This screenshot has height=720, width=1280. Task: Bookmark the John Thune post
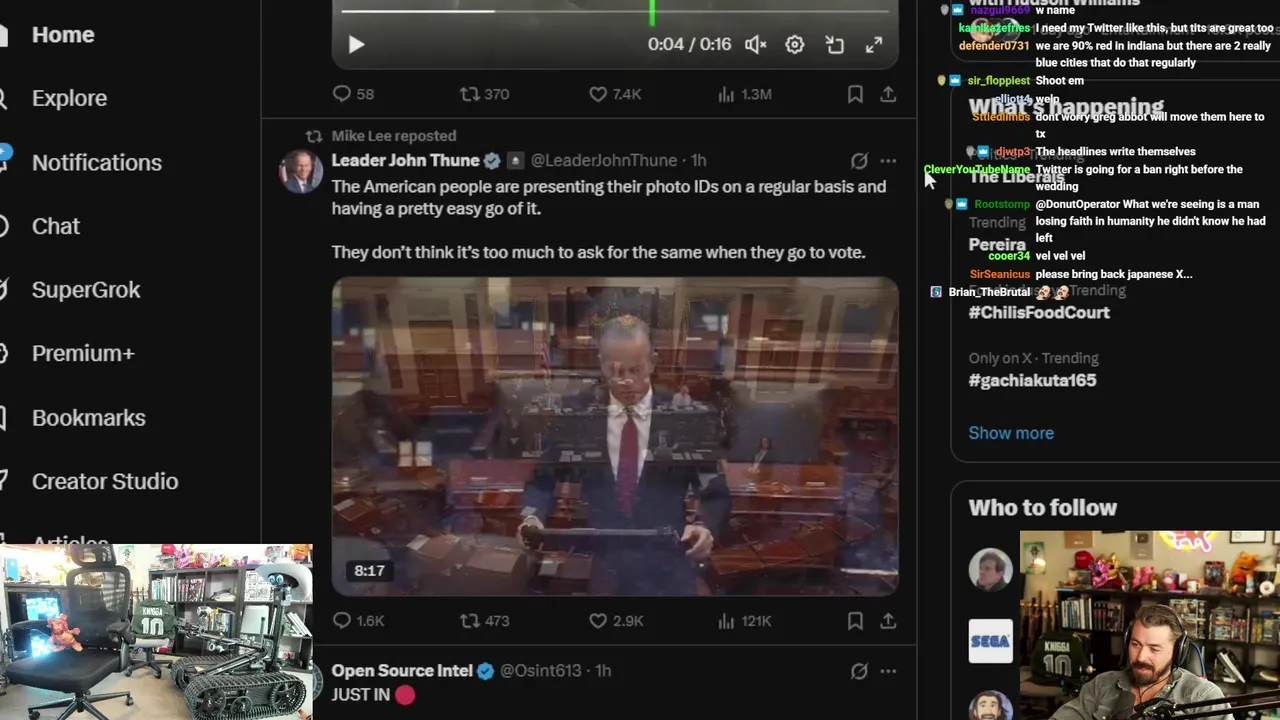(855, 621)
